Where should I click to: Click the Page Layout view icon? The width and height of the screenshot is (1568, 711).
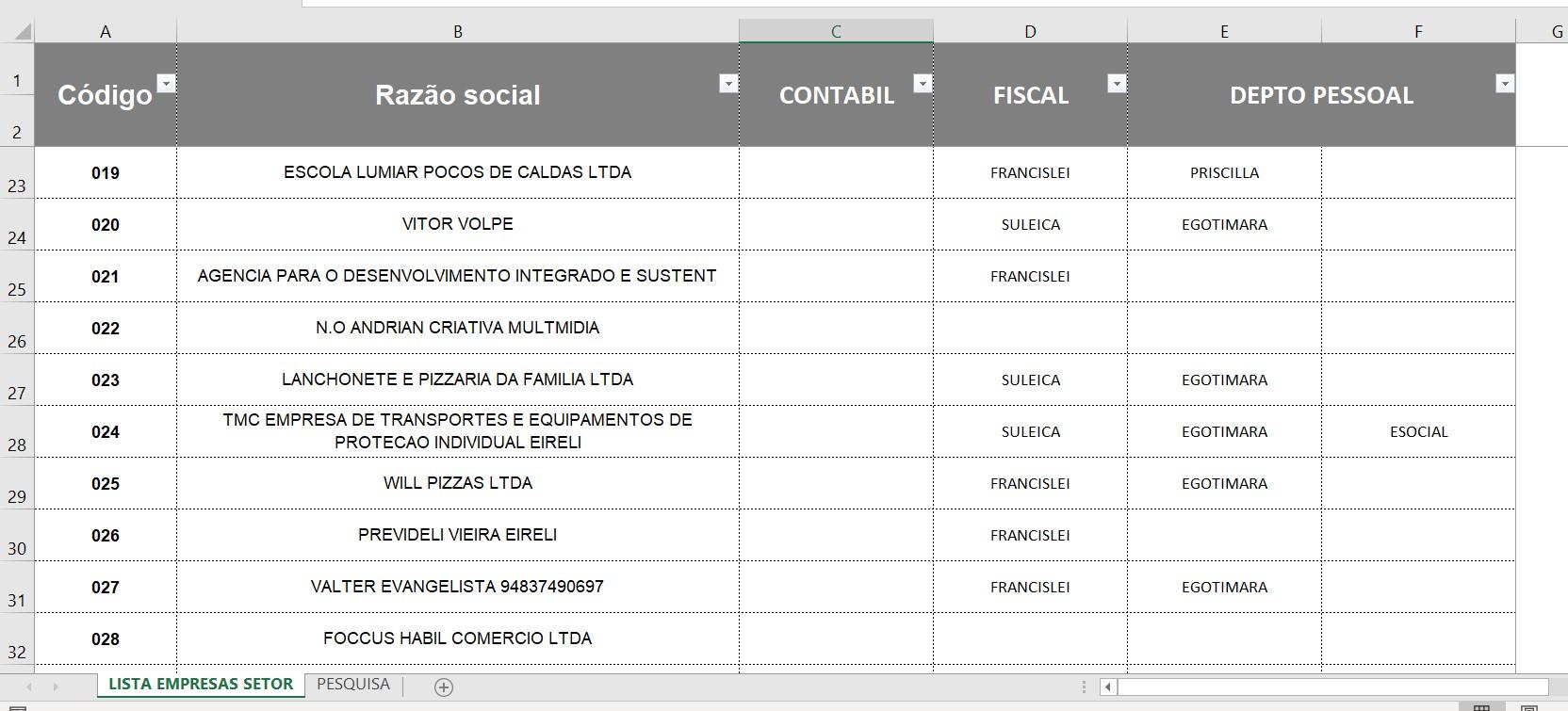(1529, 707)
